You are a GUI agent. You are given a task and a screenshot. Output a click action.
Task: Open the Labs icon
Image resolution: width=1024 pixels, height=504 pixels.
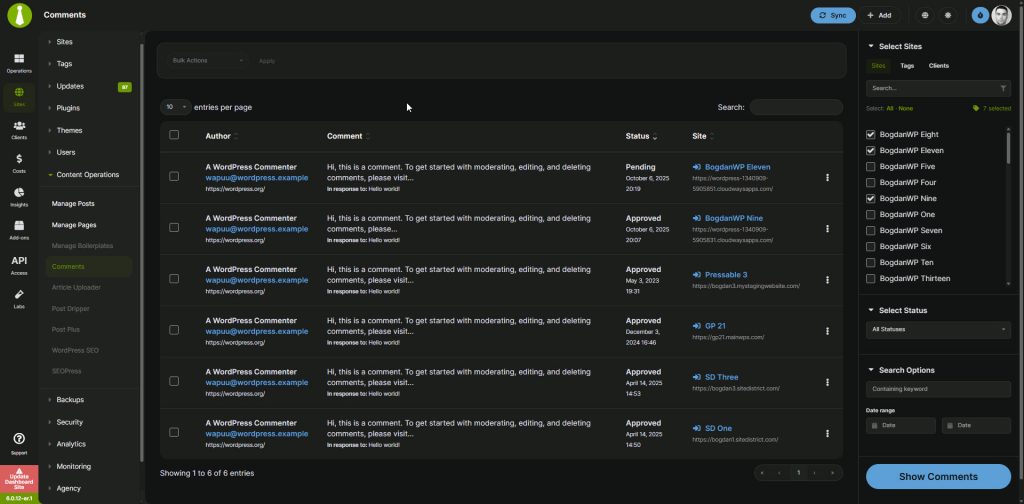[x=19, y=294]
